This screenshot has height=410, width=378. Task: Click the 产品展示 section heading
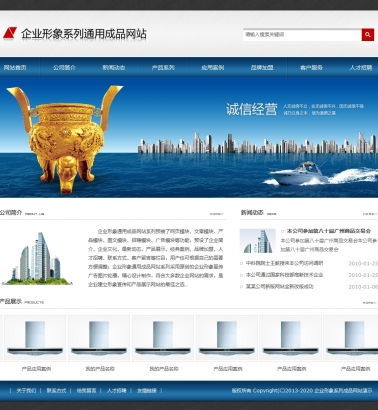click(10, 301)
